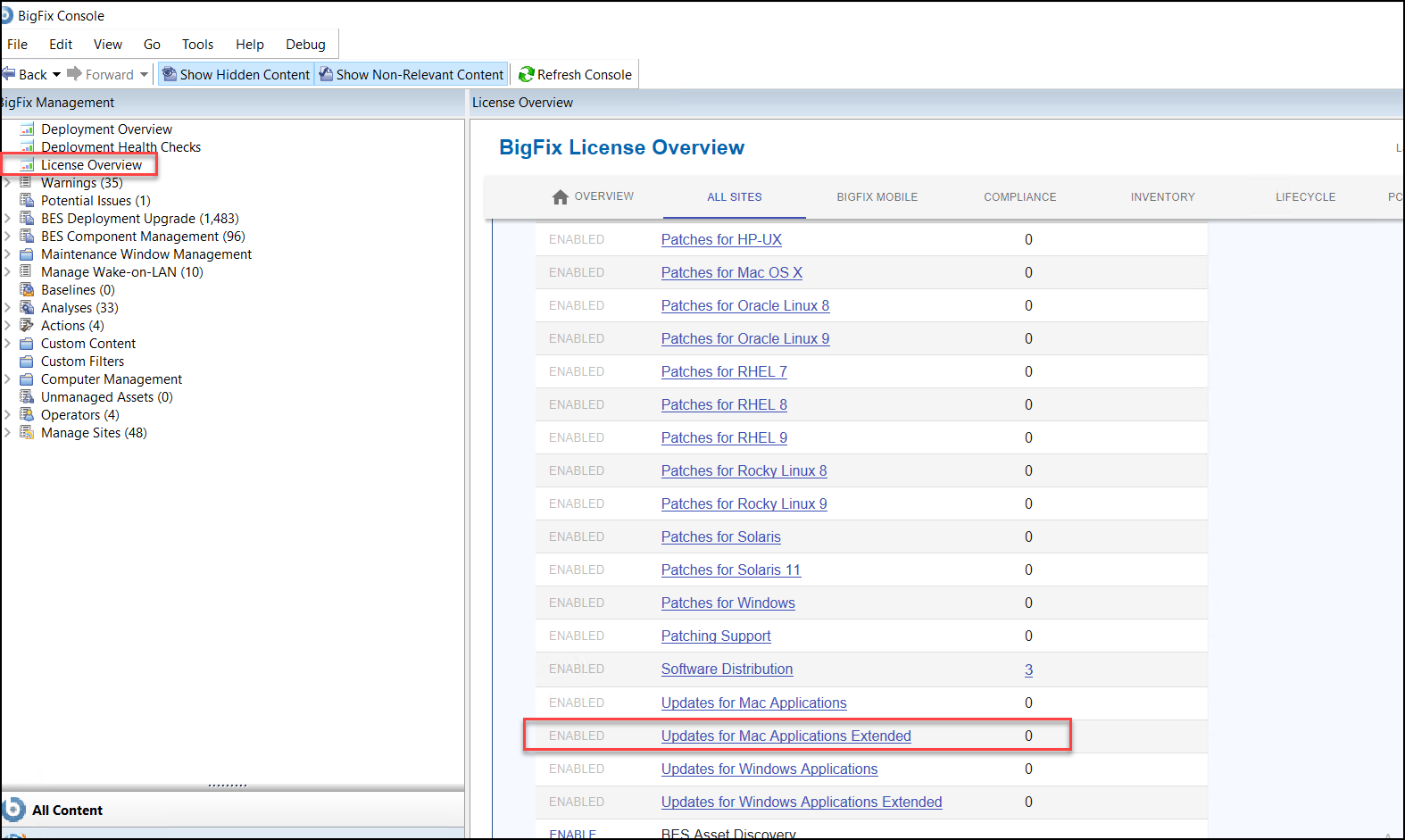The width and height of the screenshot is (1405, 840).
Task: Toggle the Show Non-Relevant Content icon
Action: [x=327, y=74]
